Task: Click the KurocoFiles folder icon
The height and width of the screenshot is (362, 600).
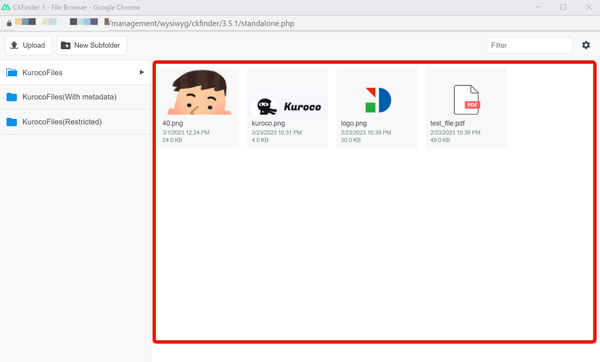Action: tap(12, 72)
